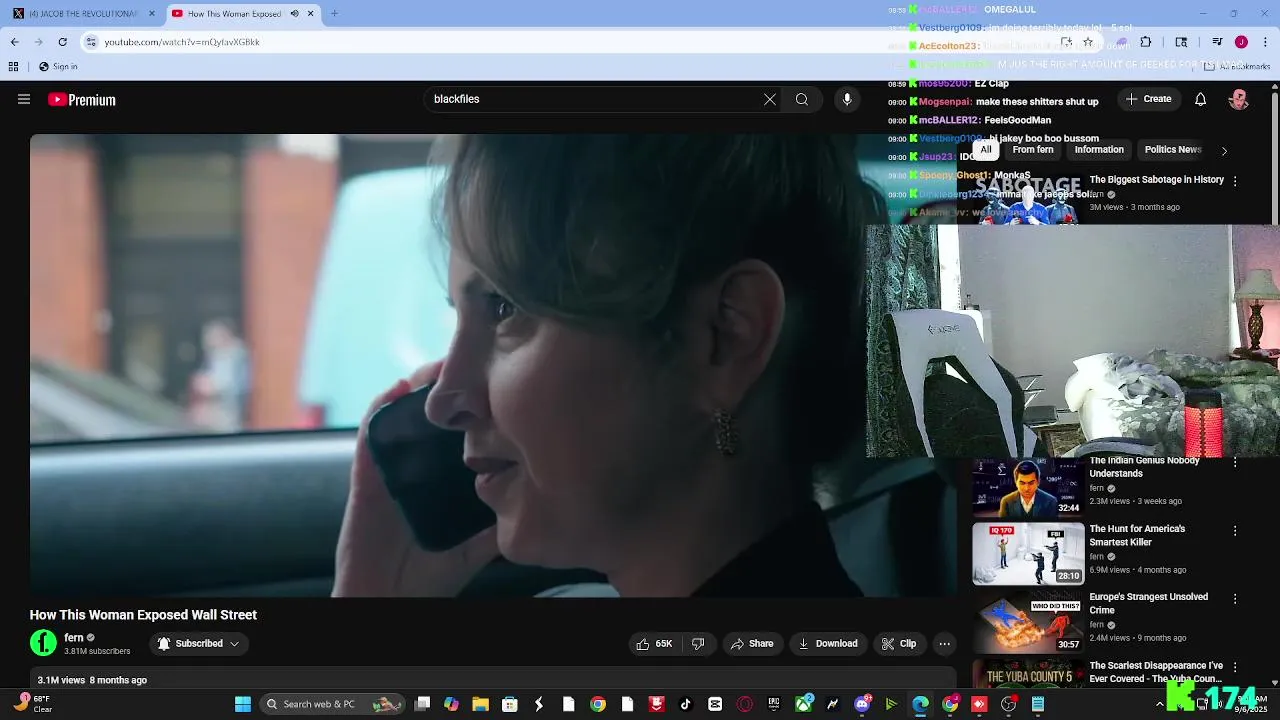The image size is (1280, 720).
Task: Open options for Scariest Disappearance video
Action: pyautogui.click(x=1235, y=667)
